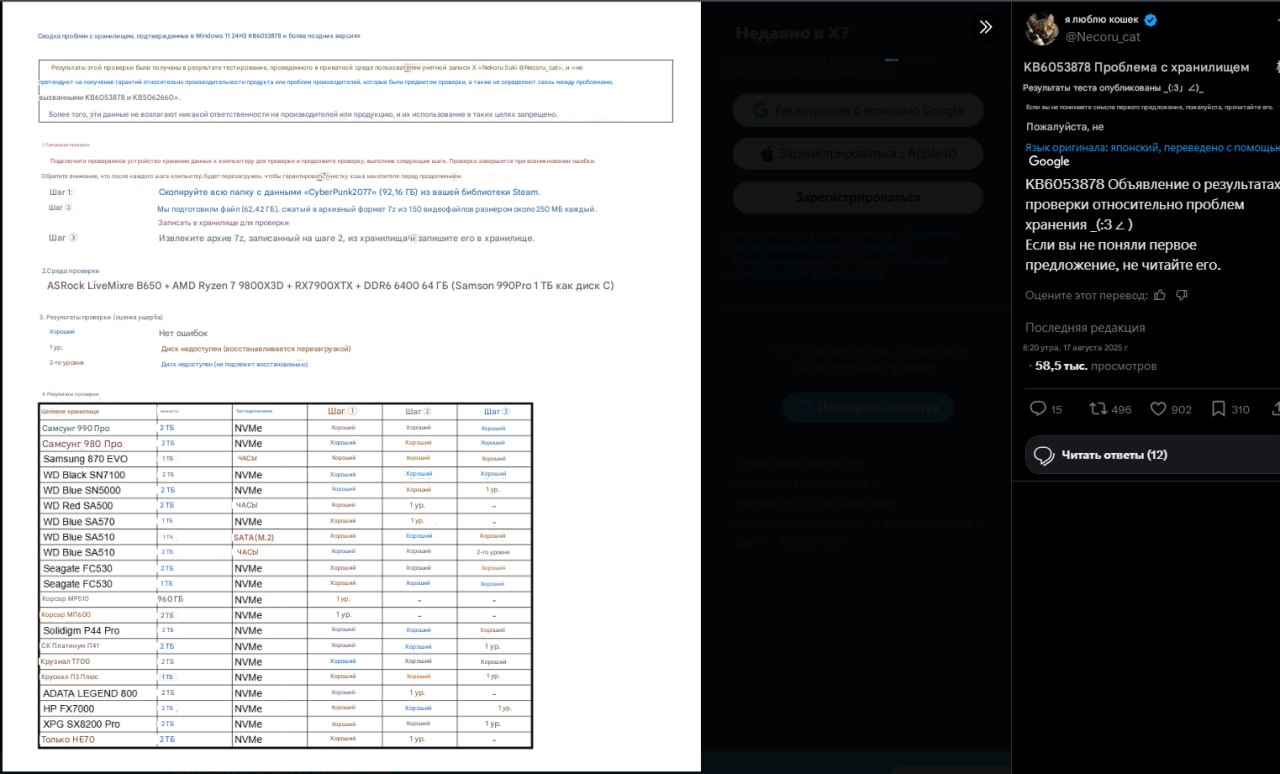Viewport: 1280px width, 774px height.
Task: Click the Пожалуйста, не line
Action: click(1065, 127)
